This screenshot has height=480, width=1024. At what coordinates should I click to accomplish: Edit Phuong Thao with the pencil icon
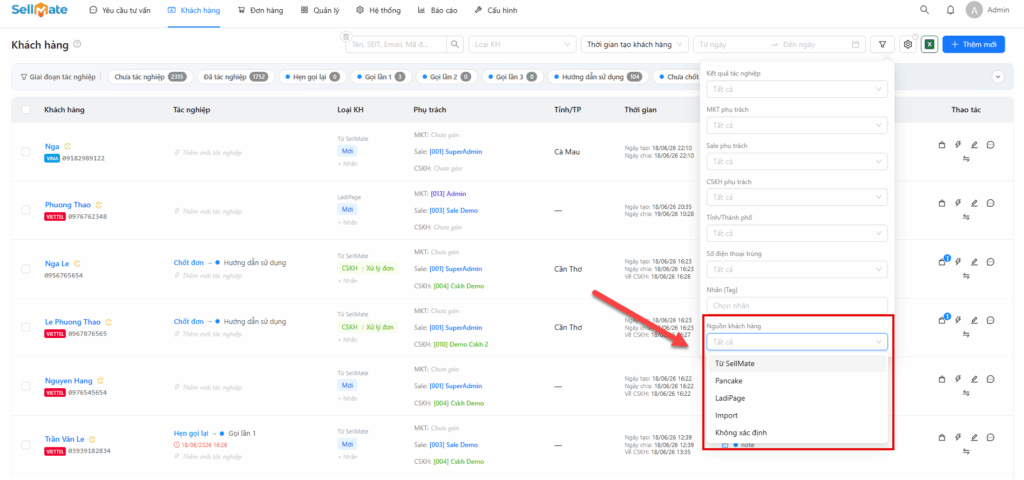[974, 203]
